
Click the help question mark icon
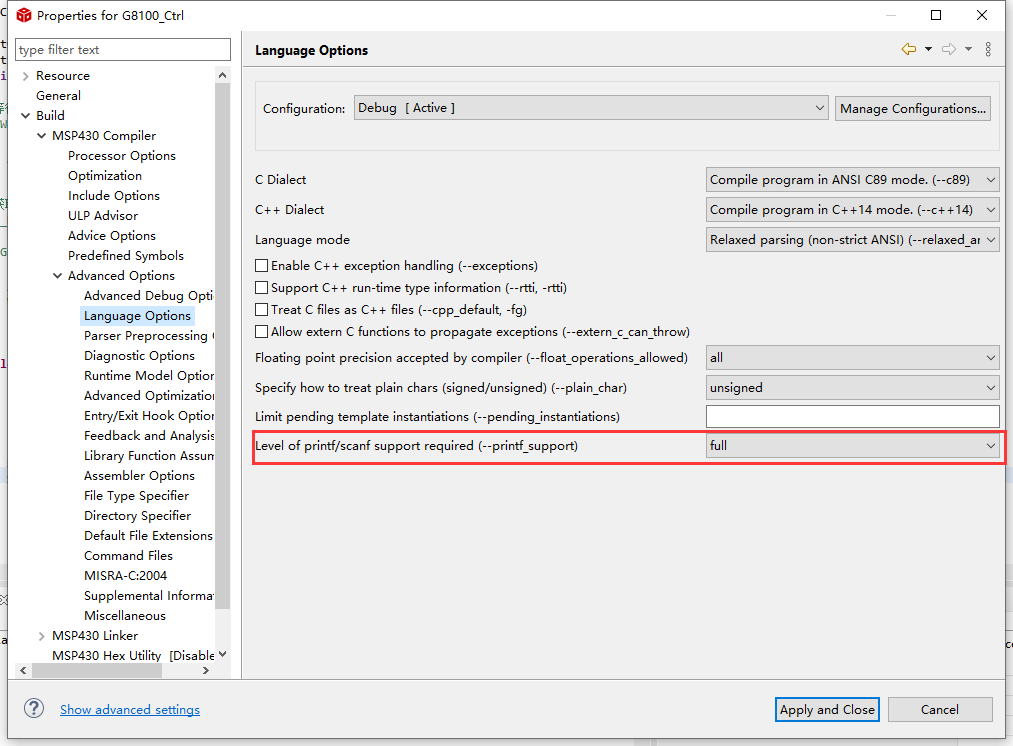[34, 708]
